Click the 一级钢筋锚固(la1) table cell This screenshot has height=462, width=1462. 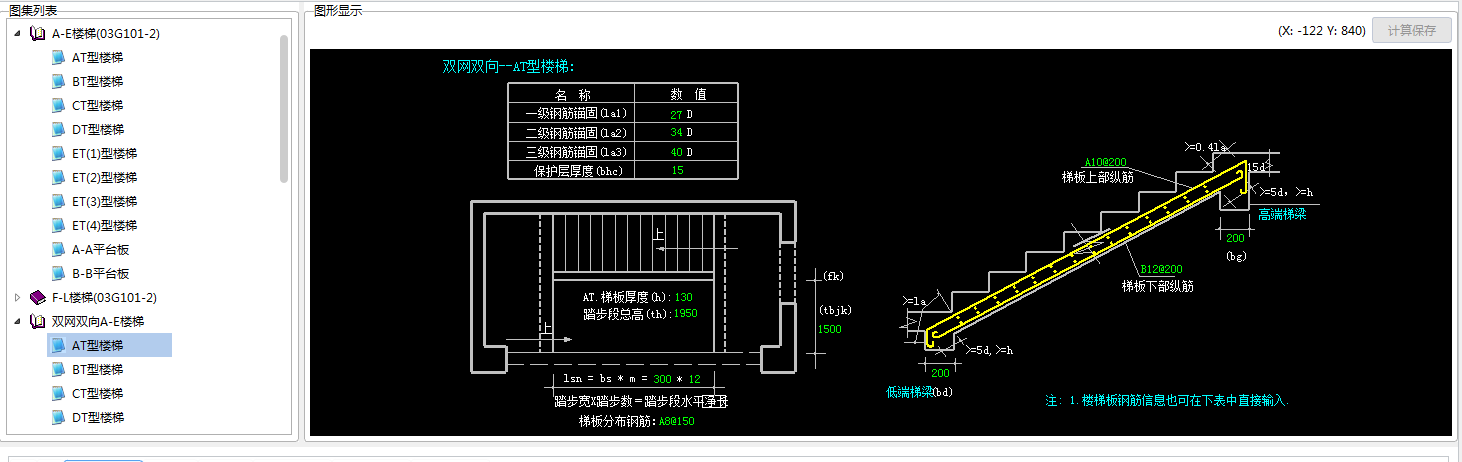(x=571, y=115)
